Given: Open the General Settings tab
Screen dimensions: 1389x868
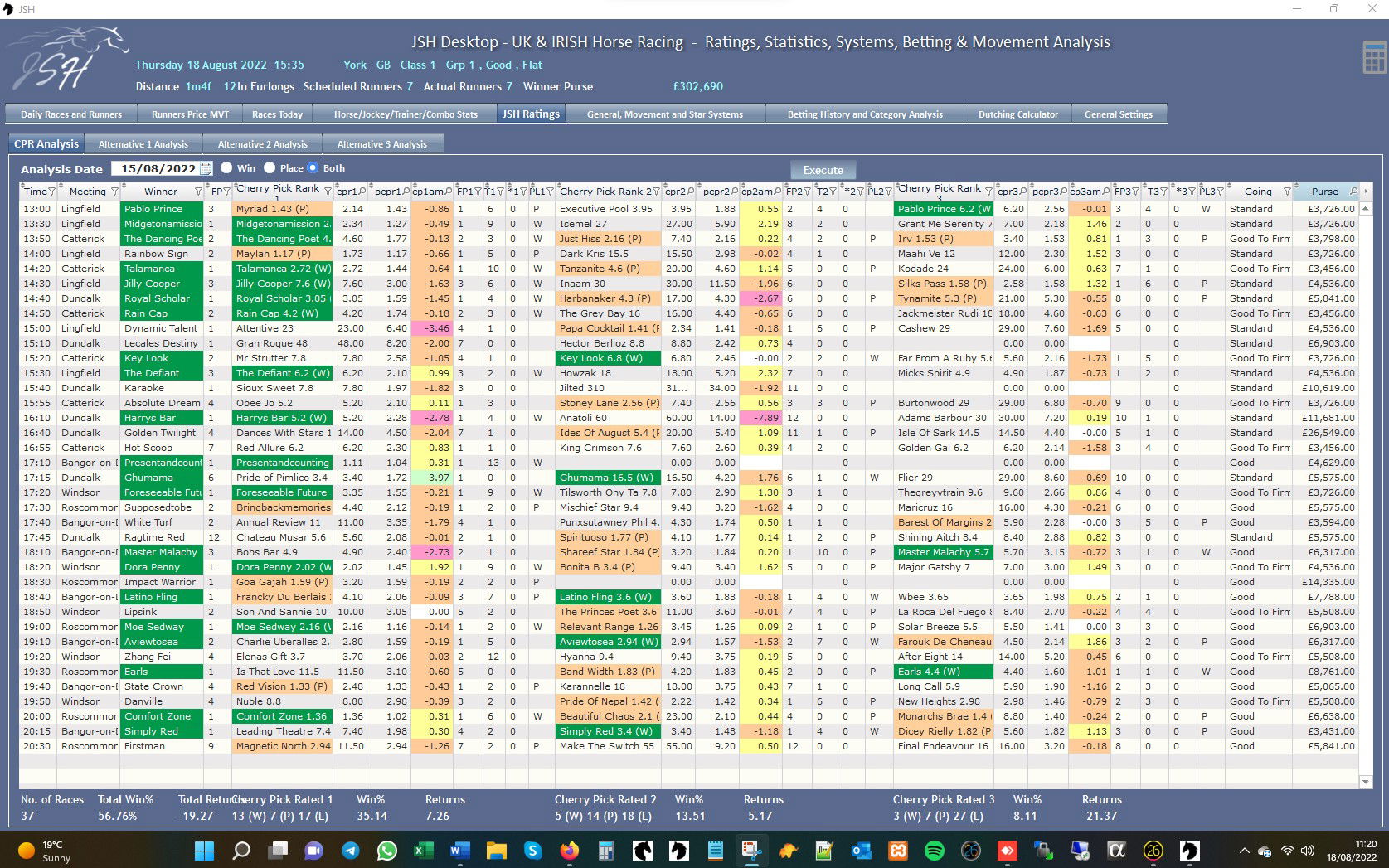Looking at the screenshot, I should point(1119,114).
